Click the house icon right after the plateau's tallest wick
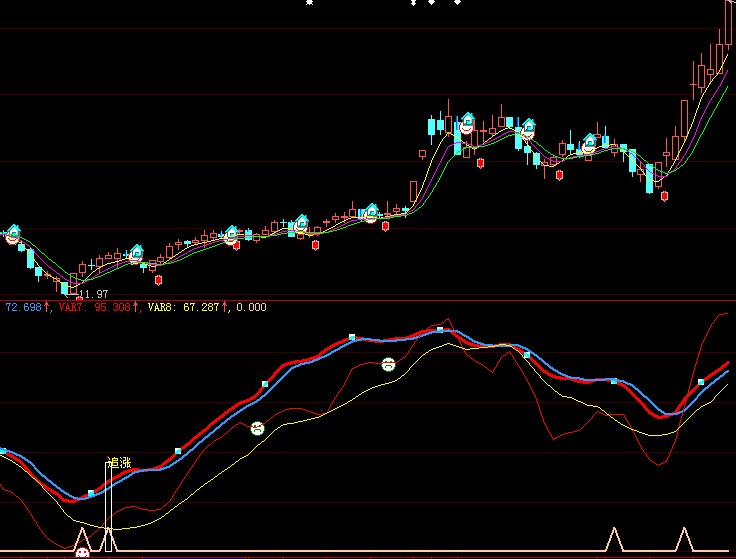736x559 pixels. (468, 120)
